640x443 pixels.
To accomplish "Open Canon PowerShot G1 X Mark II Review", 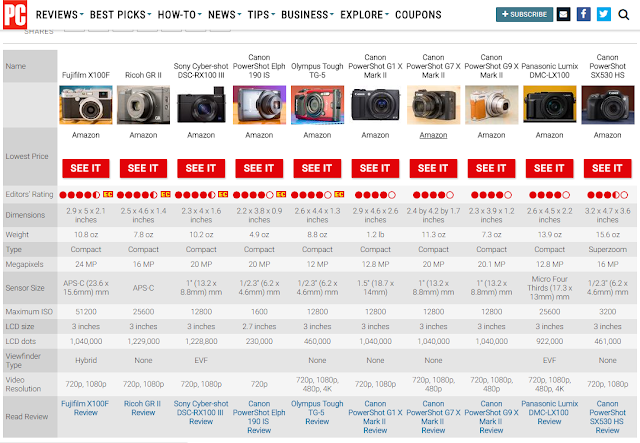I will pos(375,417).
